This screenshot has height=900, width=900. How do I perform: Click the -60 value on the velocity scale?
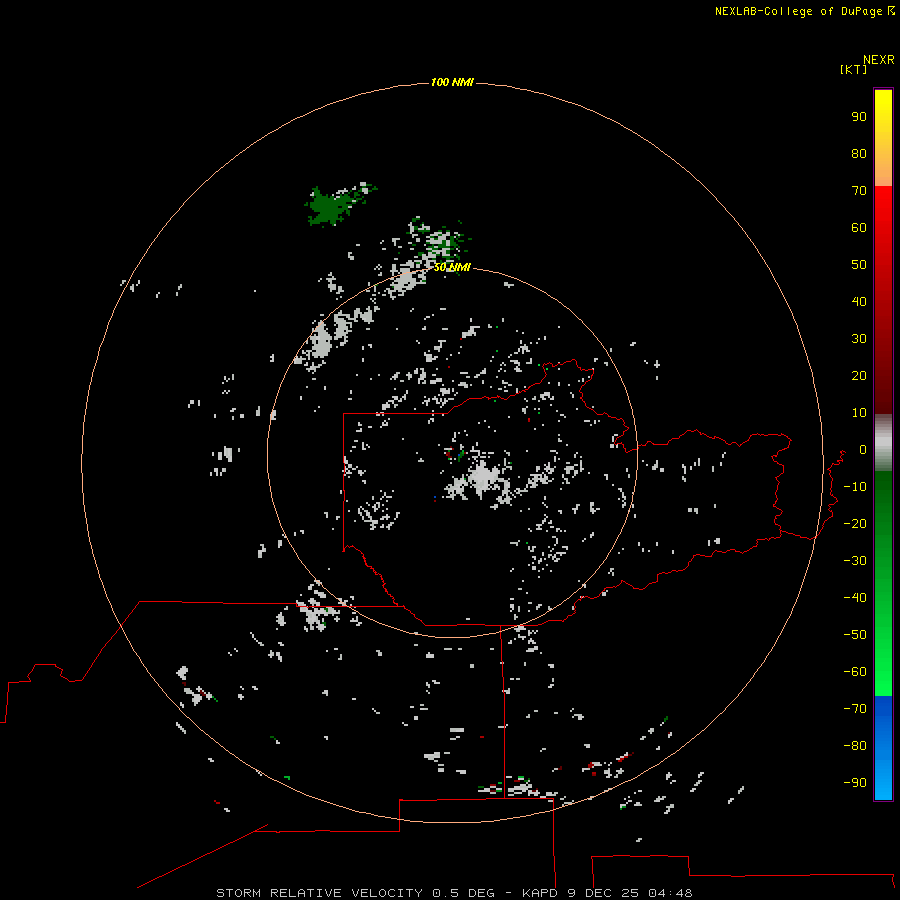point(855,672)
